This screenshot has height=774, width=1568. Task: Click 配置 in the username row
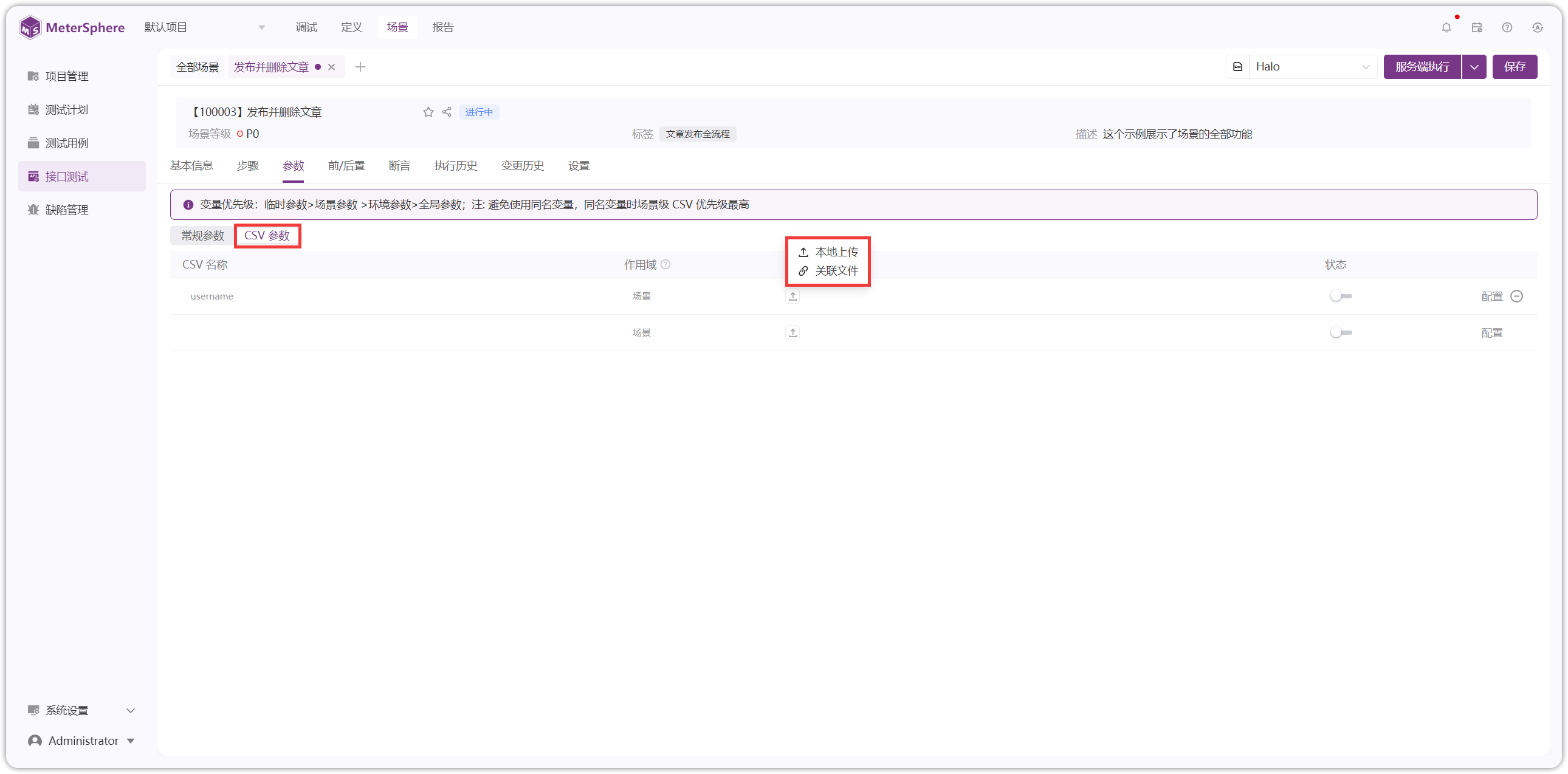(x=1491, y=296)
